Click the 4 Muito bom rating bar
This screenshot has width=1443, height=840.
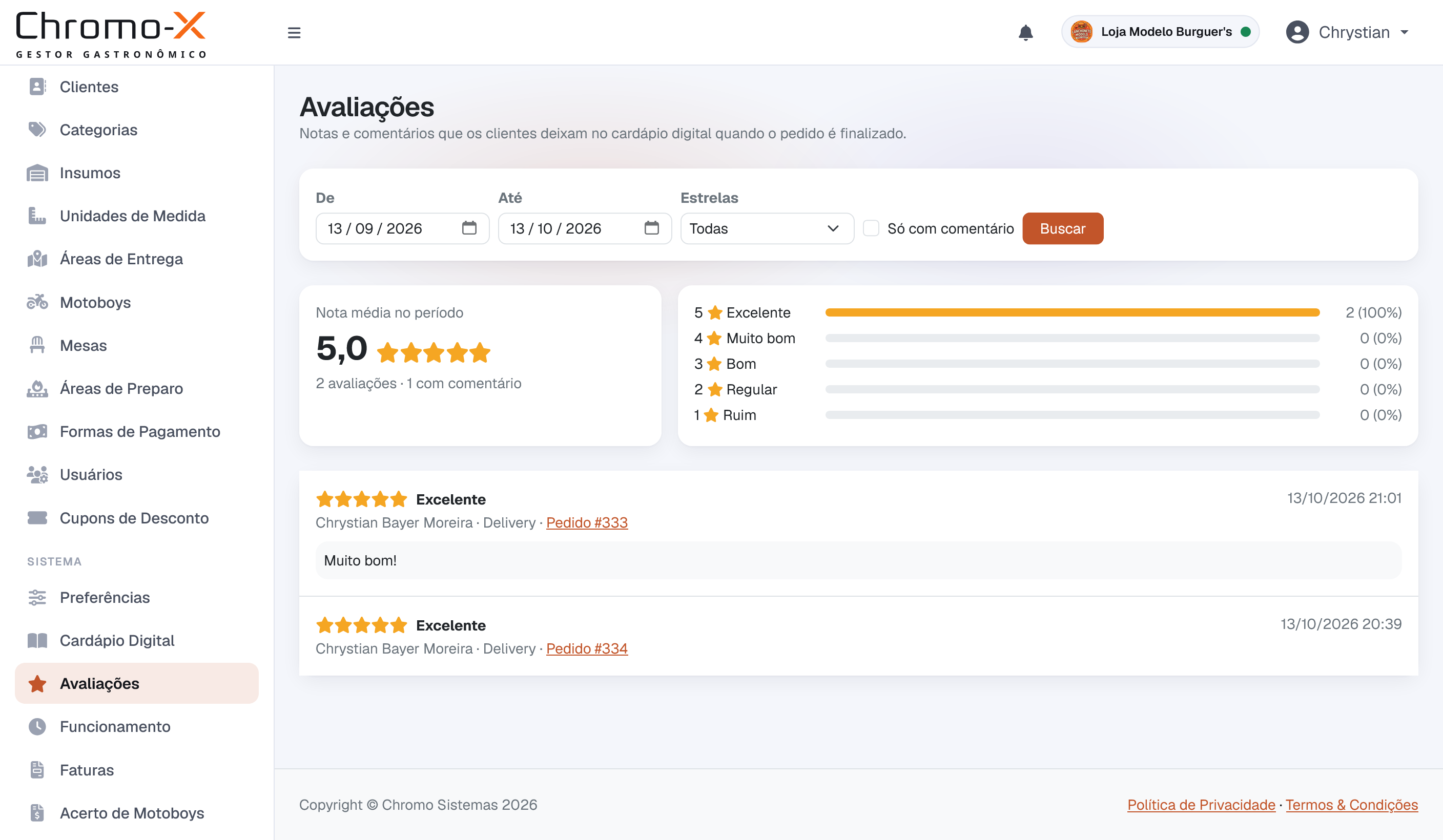[x=1072, y=338]
